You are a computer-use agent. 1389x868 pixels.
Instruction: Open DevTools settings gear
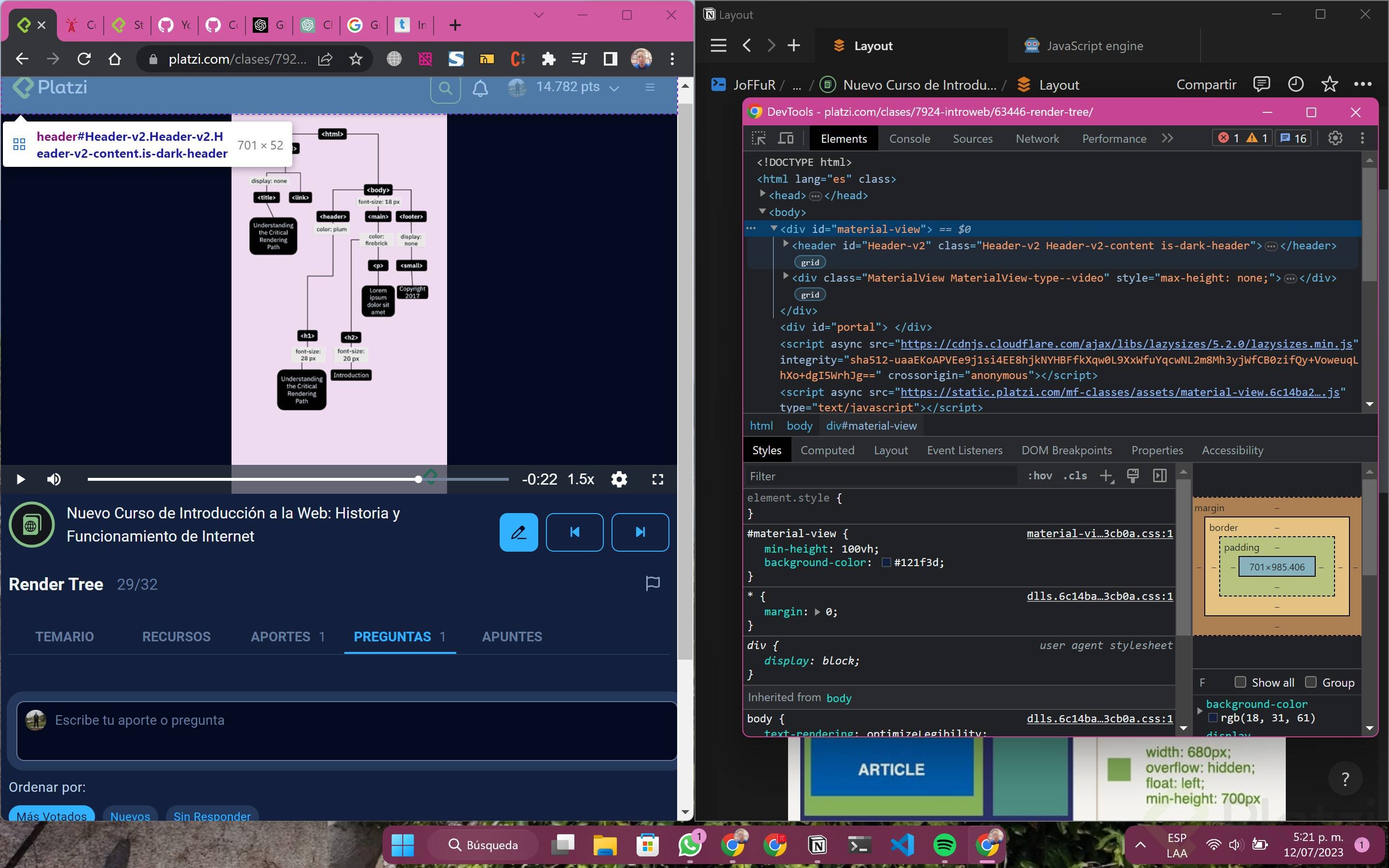(1335, 138)
